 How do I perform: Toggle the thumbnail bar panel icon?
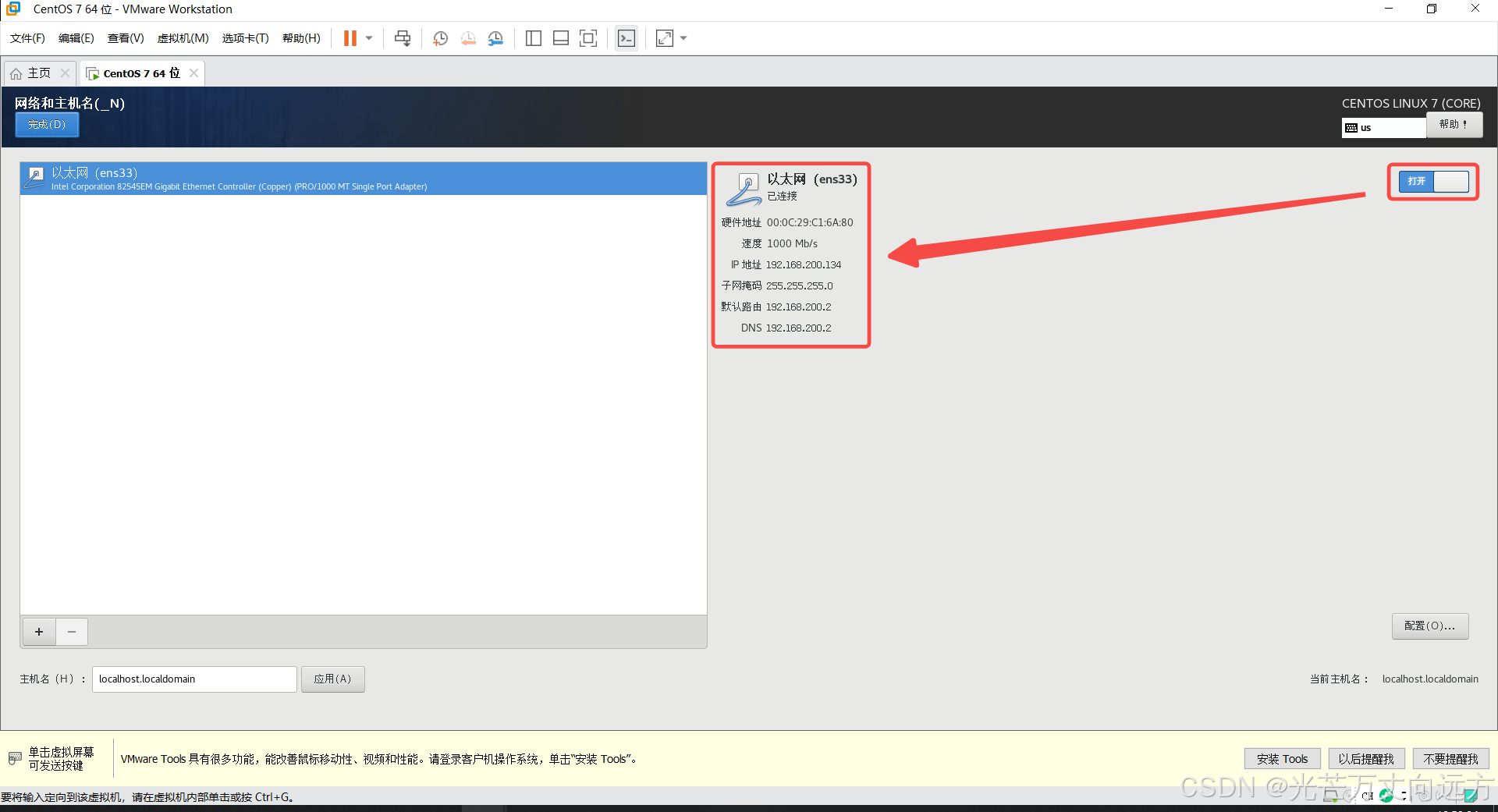coord(561,38)
